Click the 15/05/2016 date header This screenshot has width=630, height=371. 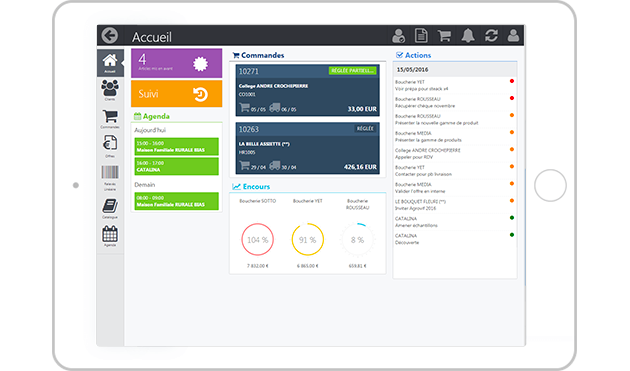[455, 70]
